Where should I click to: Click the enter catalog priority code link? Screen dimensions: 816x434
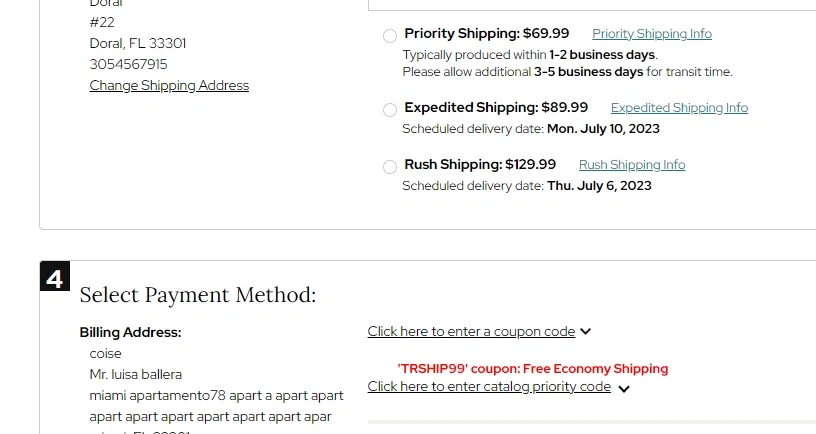click(x=489, y=387)
